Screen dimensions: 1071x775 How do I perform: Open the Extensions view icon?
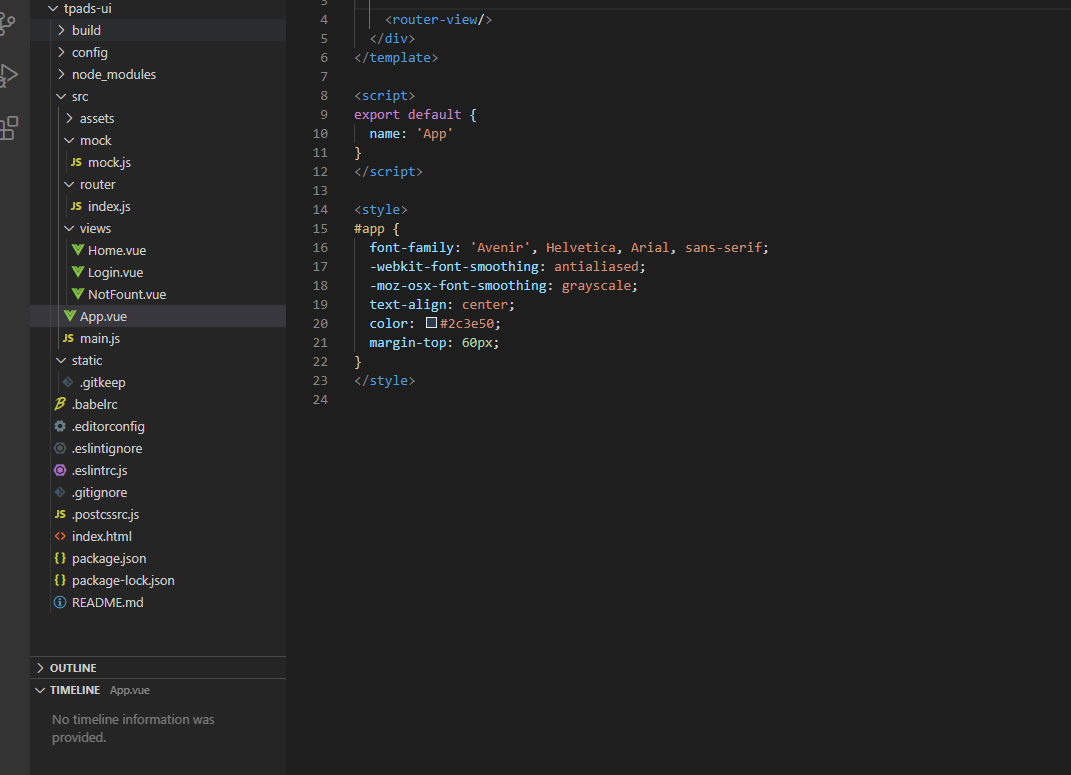[x=8, y=128]
